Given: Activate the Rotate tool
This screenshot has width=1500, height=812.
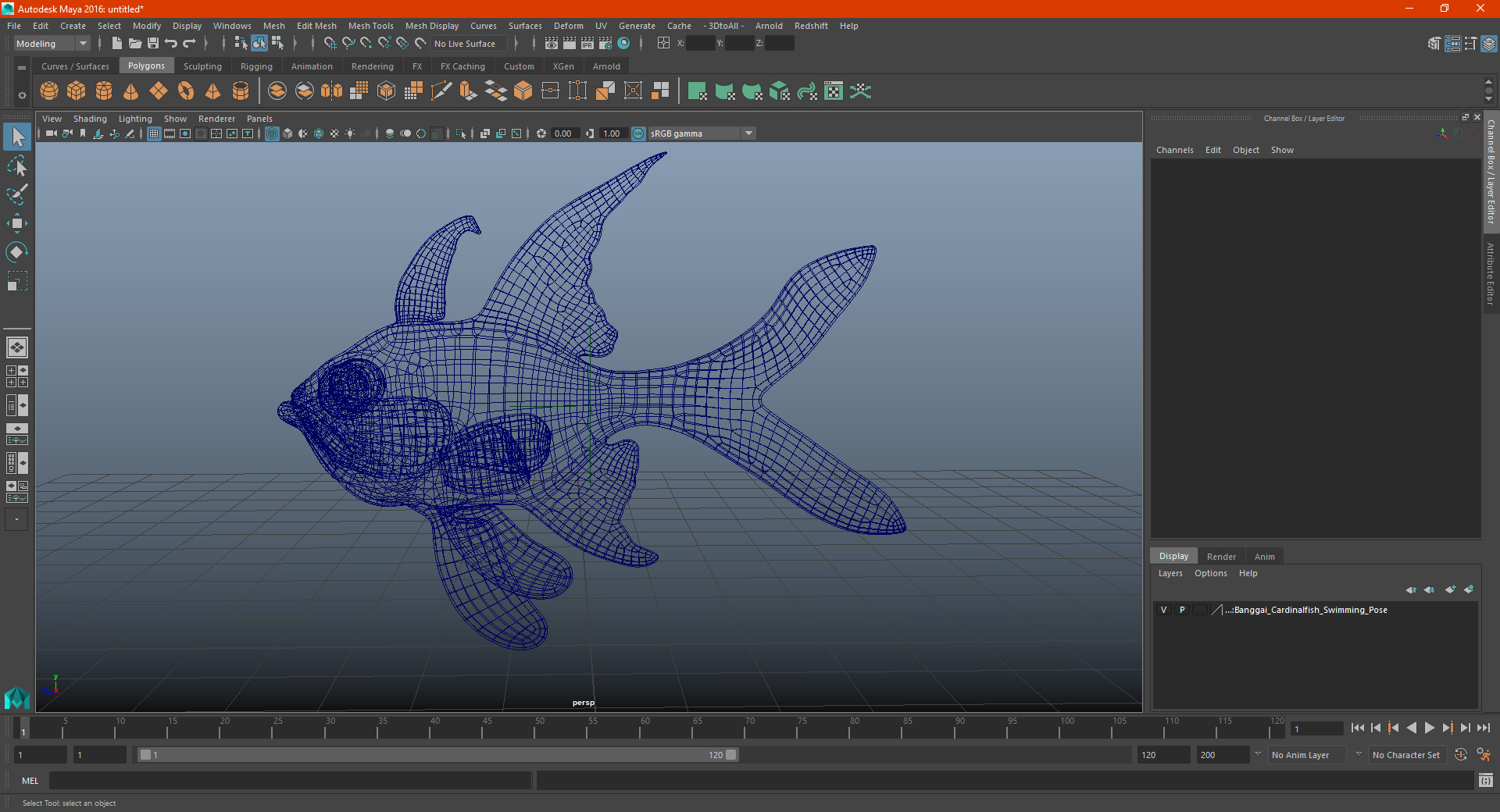Looking at the screenshot, I should (17, 251).
